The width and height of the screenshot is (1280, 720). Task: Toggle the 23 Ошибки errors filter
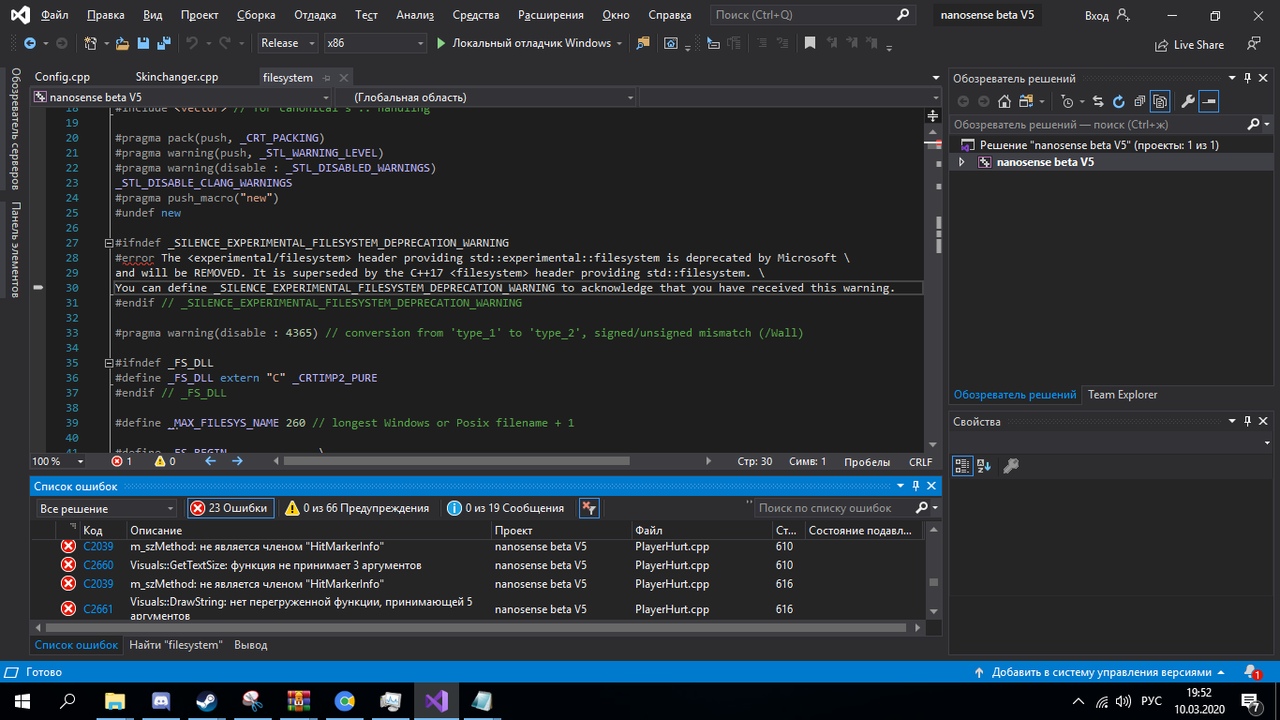click(230, 508)
